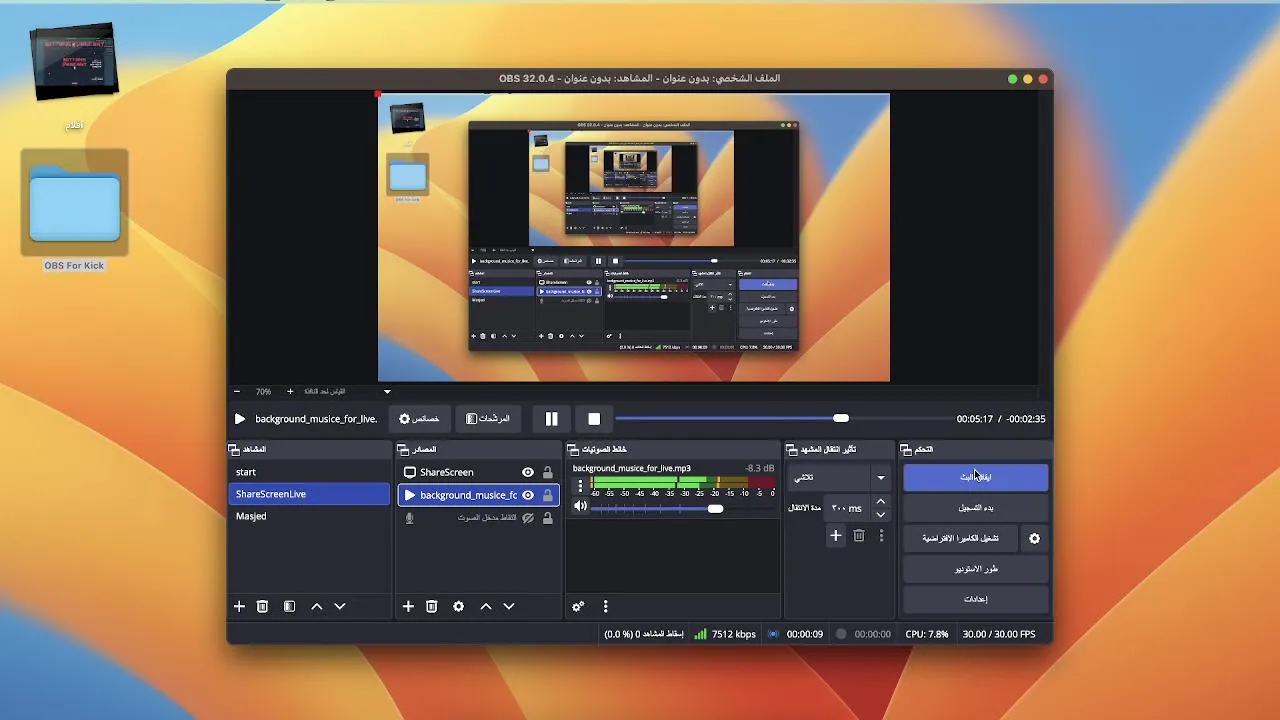
Task: Hide the background_musice source via eye icon
Action: 528,495
